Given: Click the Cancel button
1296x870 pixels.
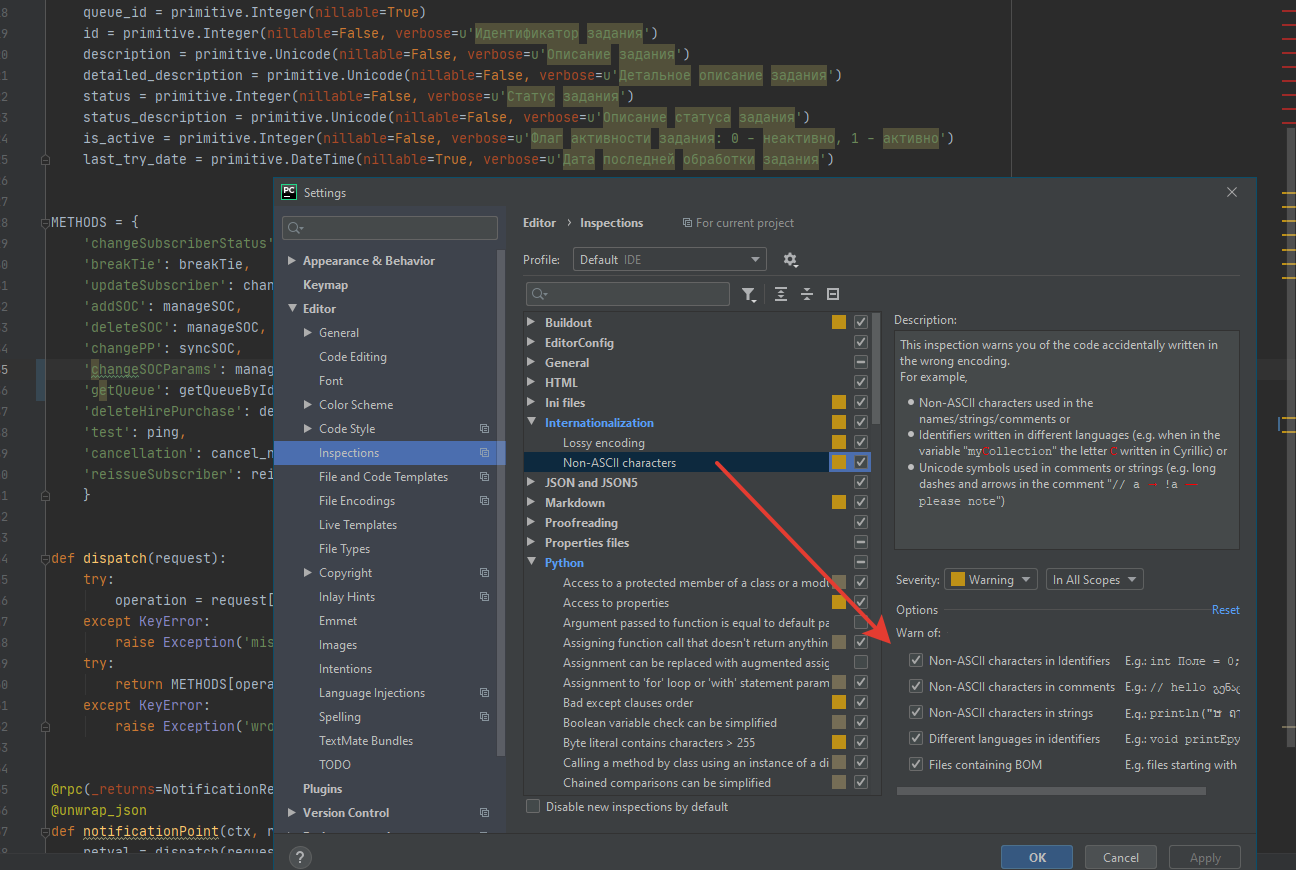Looking at the screenshot, I should 1120,857.
